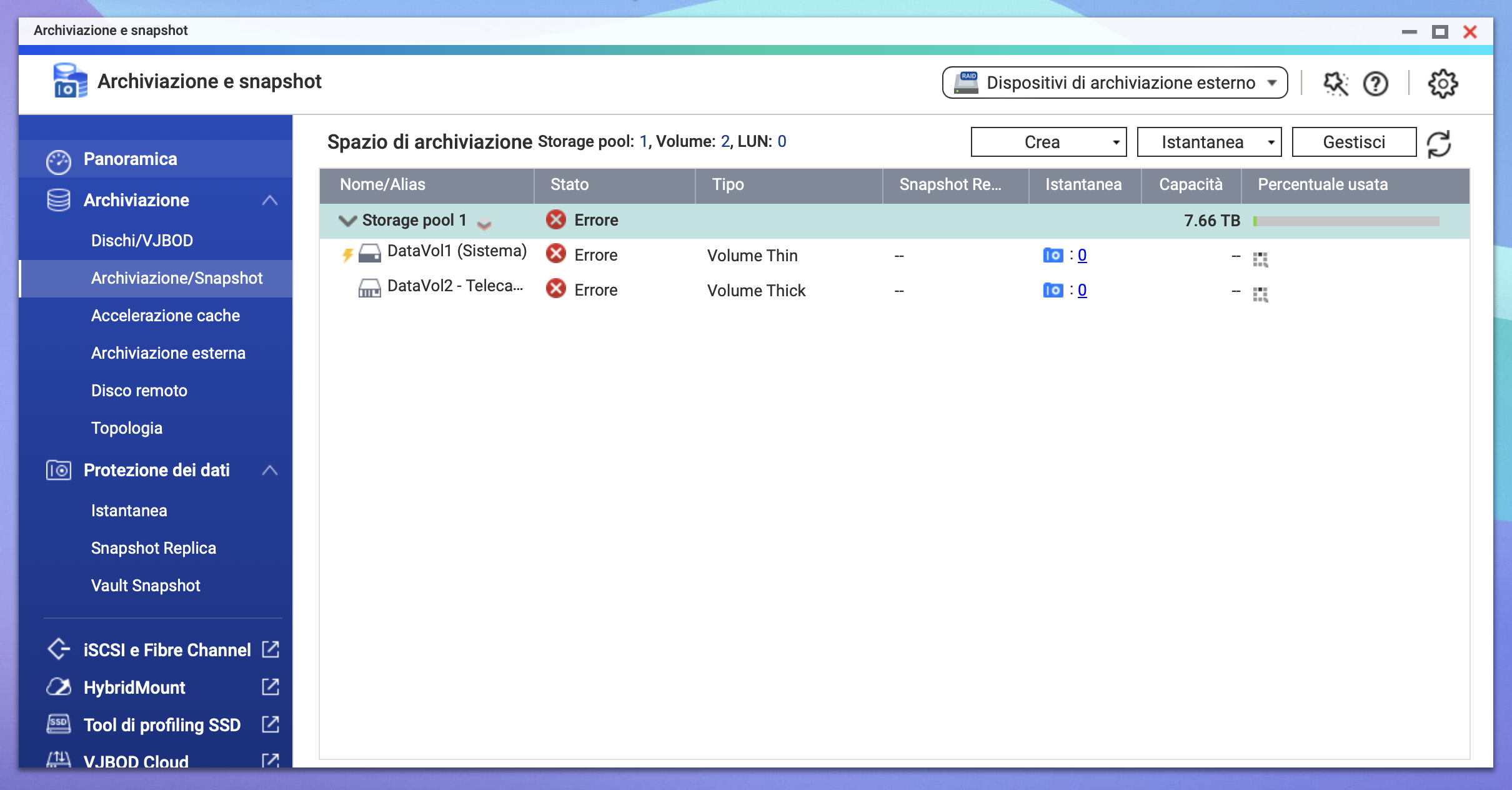Open the Crea dropdown button
This screenshot has width=1512, height=790.
click(1048, 142)
